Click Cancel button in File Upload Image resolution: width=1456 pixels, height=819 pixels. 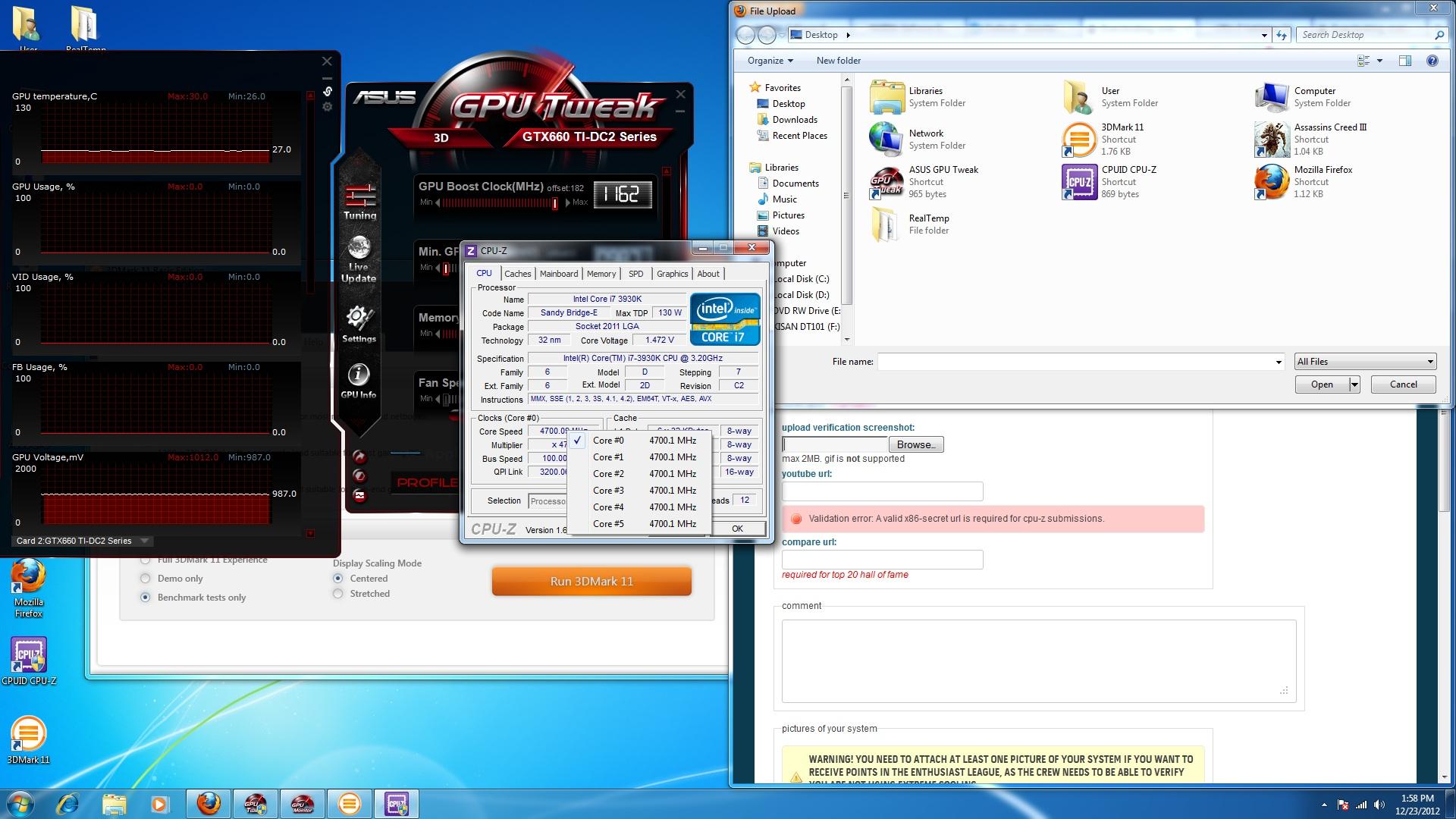pyautogui.click(x=1403, y=384)
